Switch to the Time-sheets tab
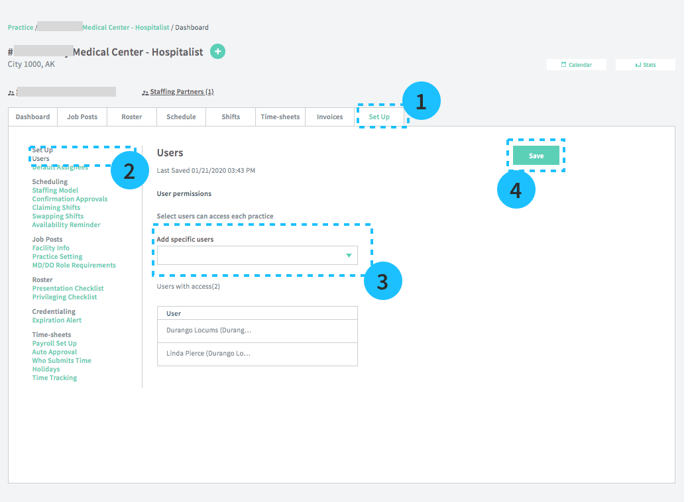 (x=280, y=117)
